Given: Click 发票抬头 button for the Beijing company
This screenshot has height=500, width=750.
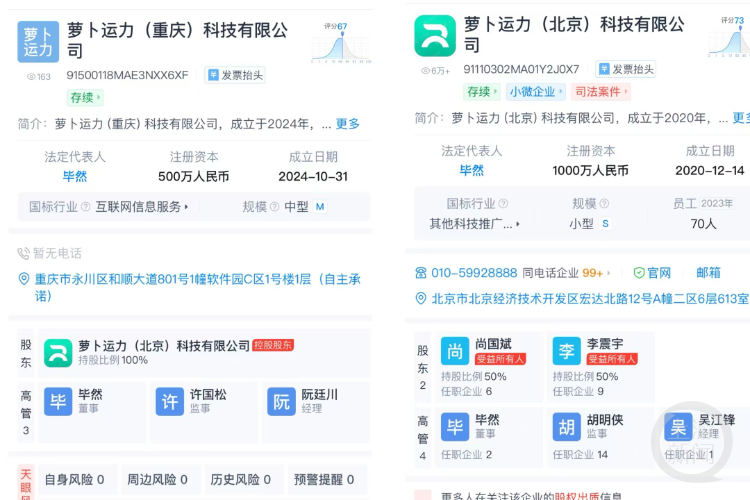Looking at the screenshot, I should 626,69.
